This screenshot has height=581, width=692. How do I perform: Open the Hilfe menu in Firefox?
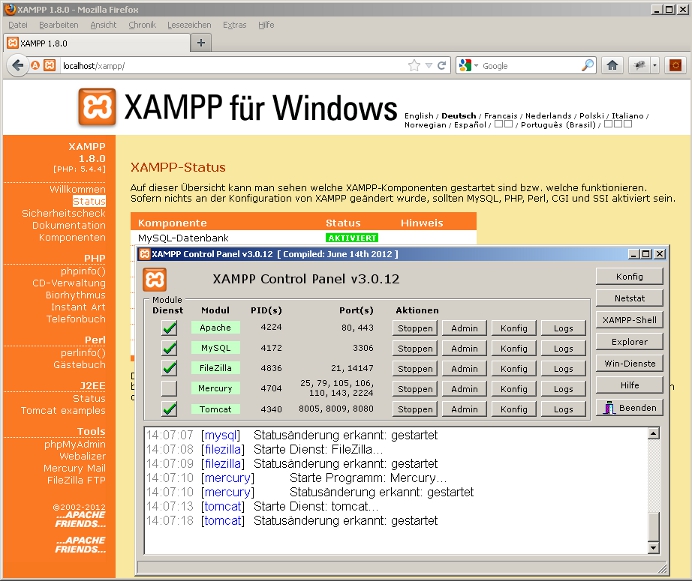click(x=266, y=25)
